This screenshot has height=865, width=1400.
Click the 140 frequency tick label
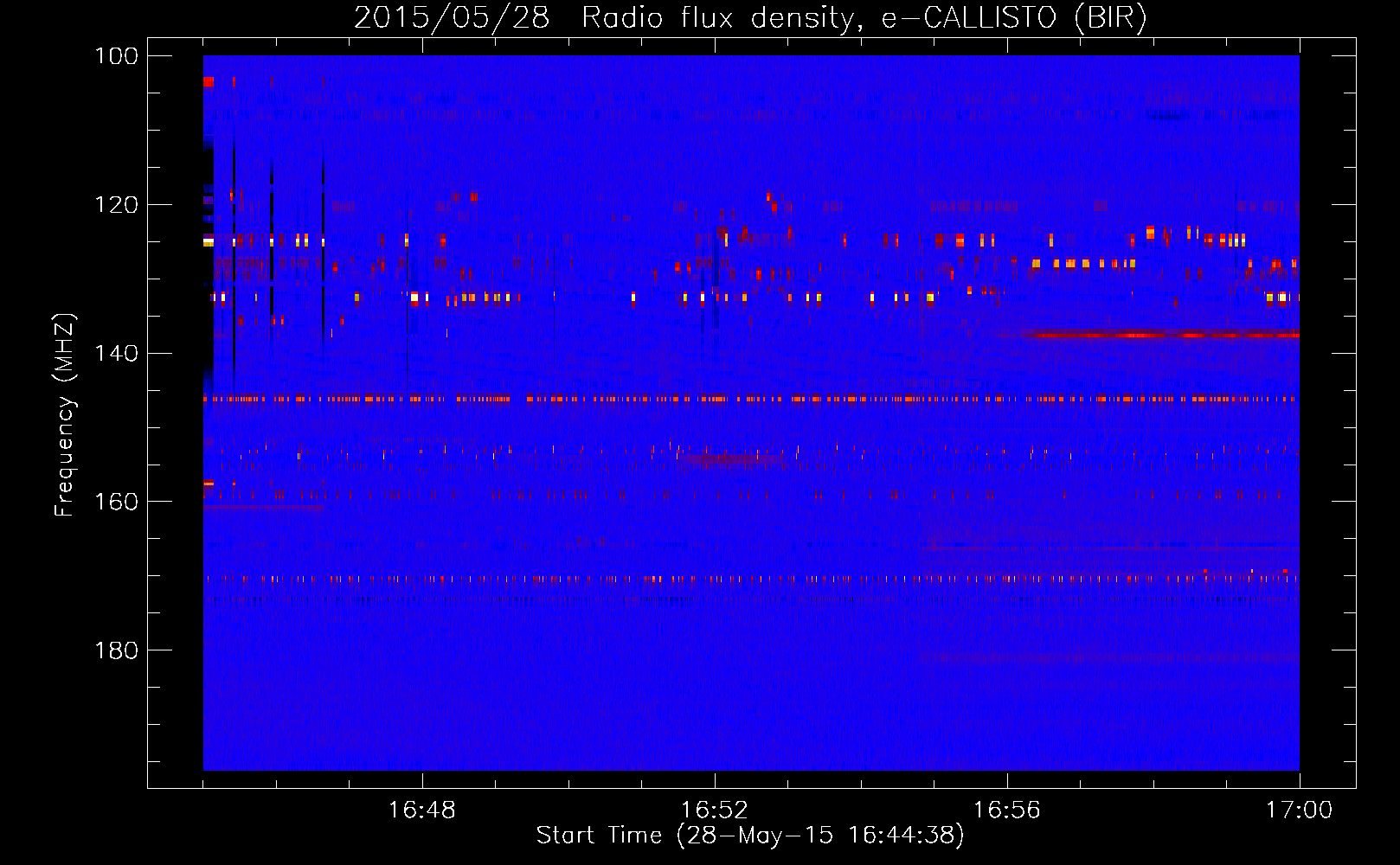[x=116, y=353]
